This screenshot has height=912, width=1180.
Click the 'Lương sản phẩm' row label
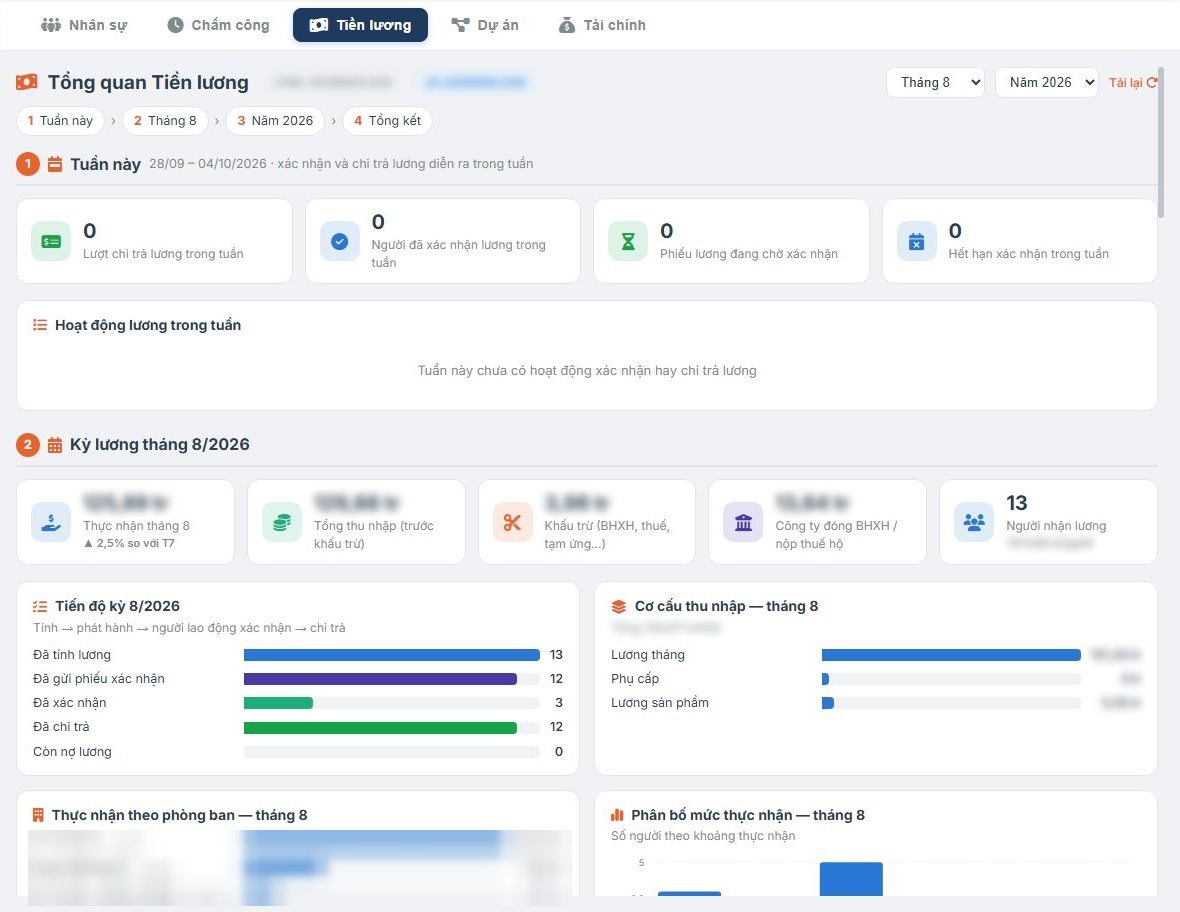[x=660, y=703]
